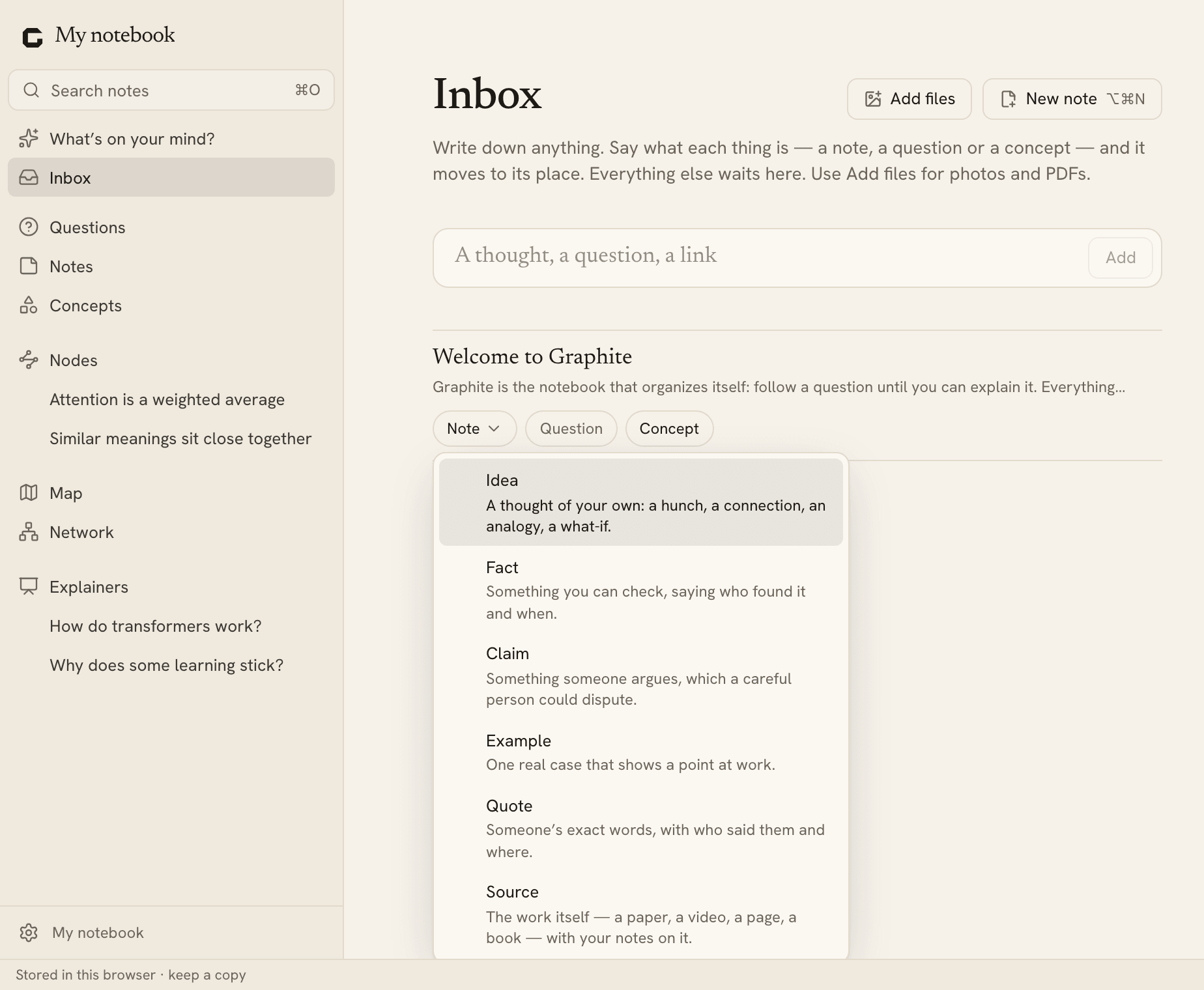Click the Explainers presentation icon

(29, 586)
